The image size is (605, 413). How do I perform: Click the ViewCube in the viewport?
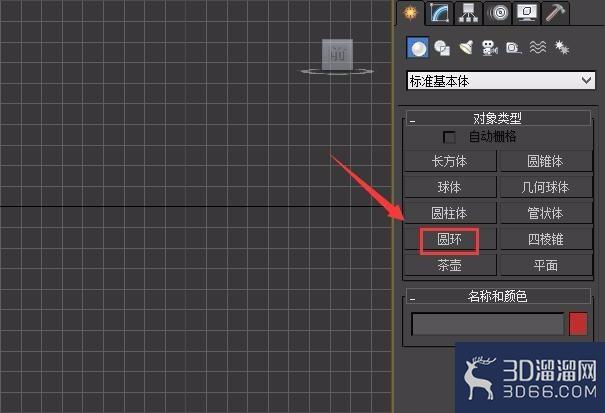click(x=337, y=56)
